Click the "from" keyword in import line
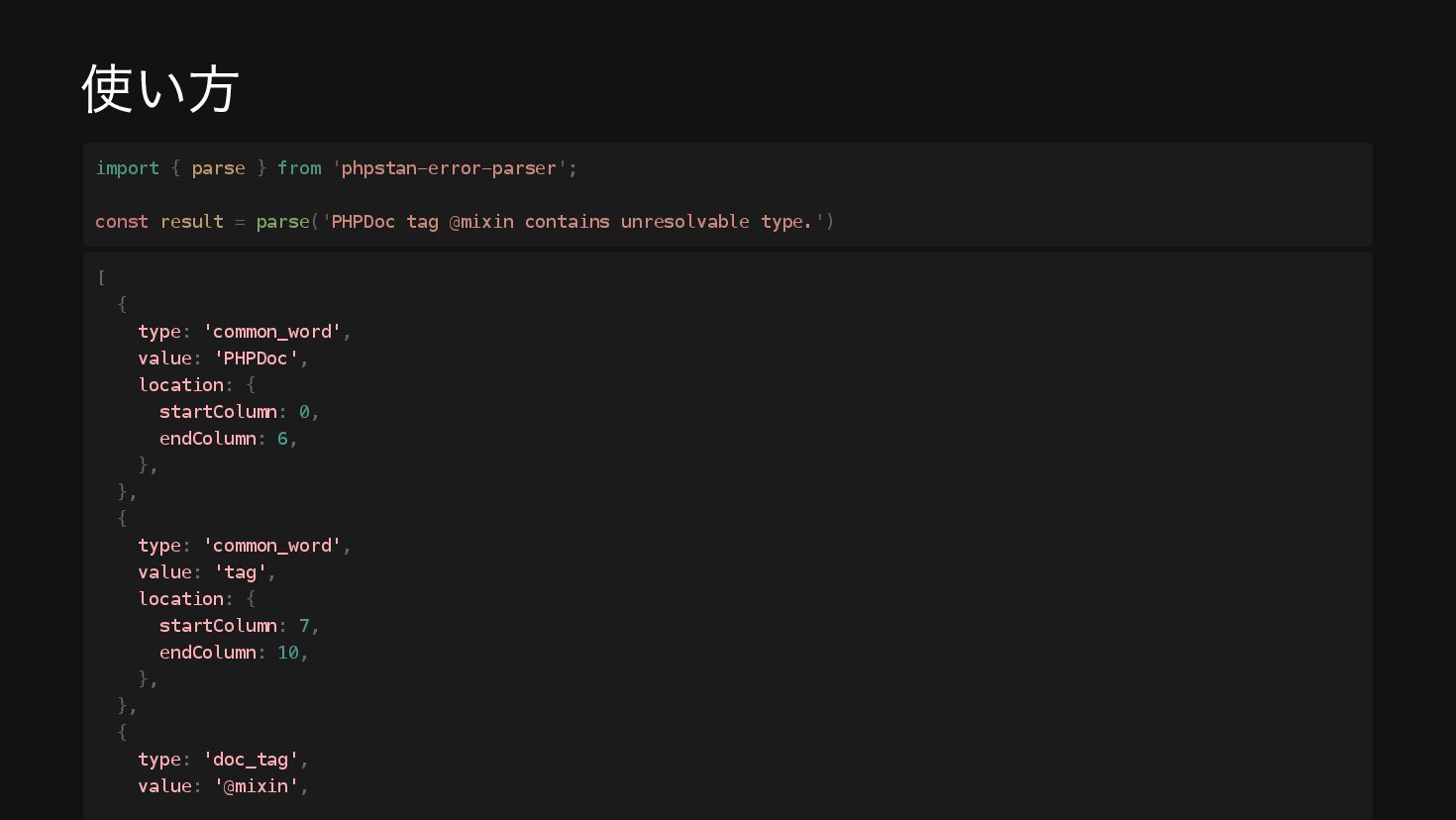Screen dimensions: 1456x820 pos(299,168)
